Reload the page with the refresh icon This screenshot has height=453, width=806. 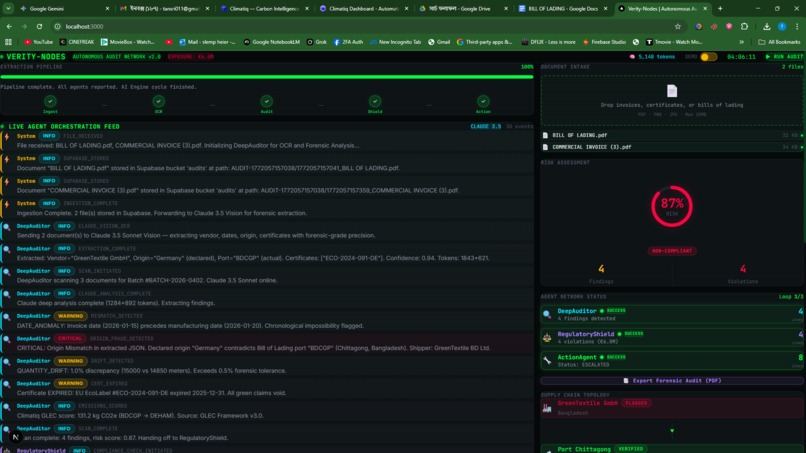point(40,26)
